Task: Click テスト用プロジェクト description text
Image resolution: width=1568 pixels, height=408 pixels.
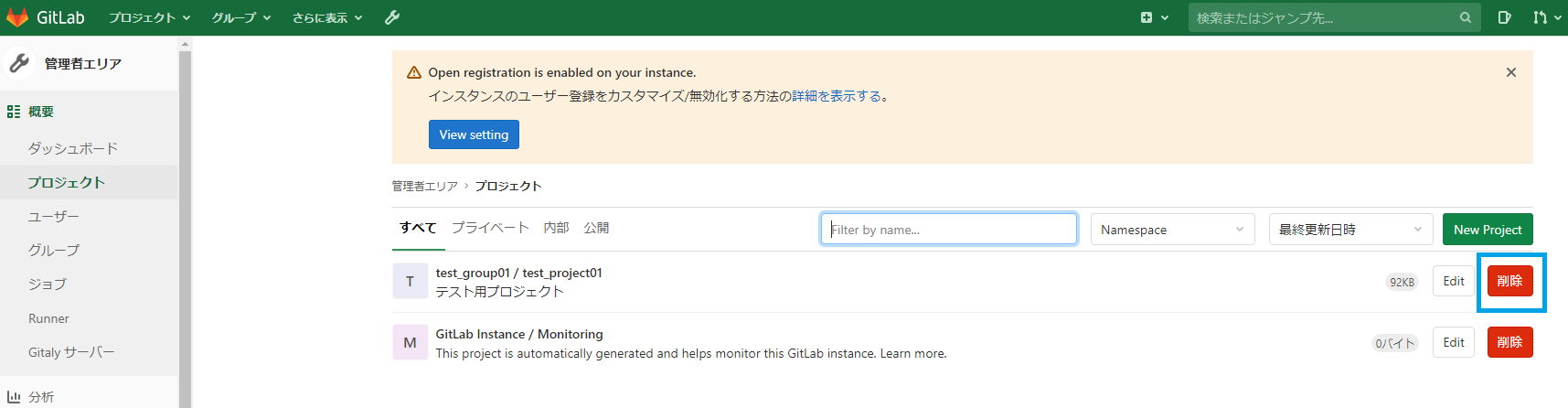Action: pos(499,292)
